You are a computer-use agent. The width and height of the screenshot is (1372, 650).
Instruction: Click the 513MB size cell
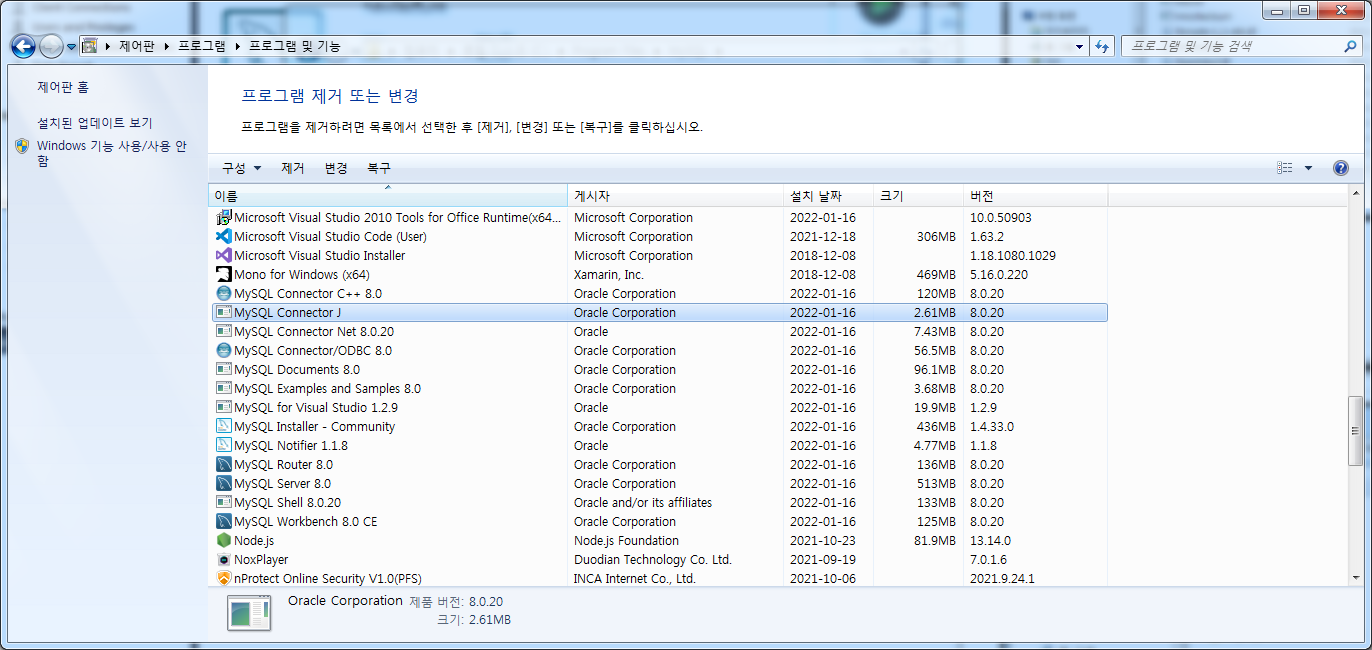point(936,484)
